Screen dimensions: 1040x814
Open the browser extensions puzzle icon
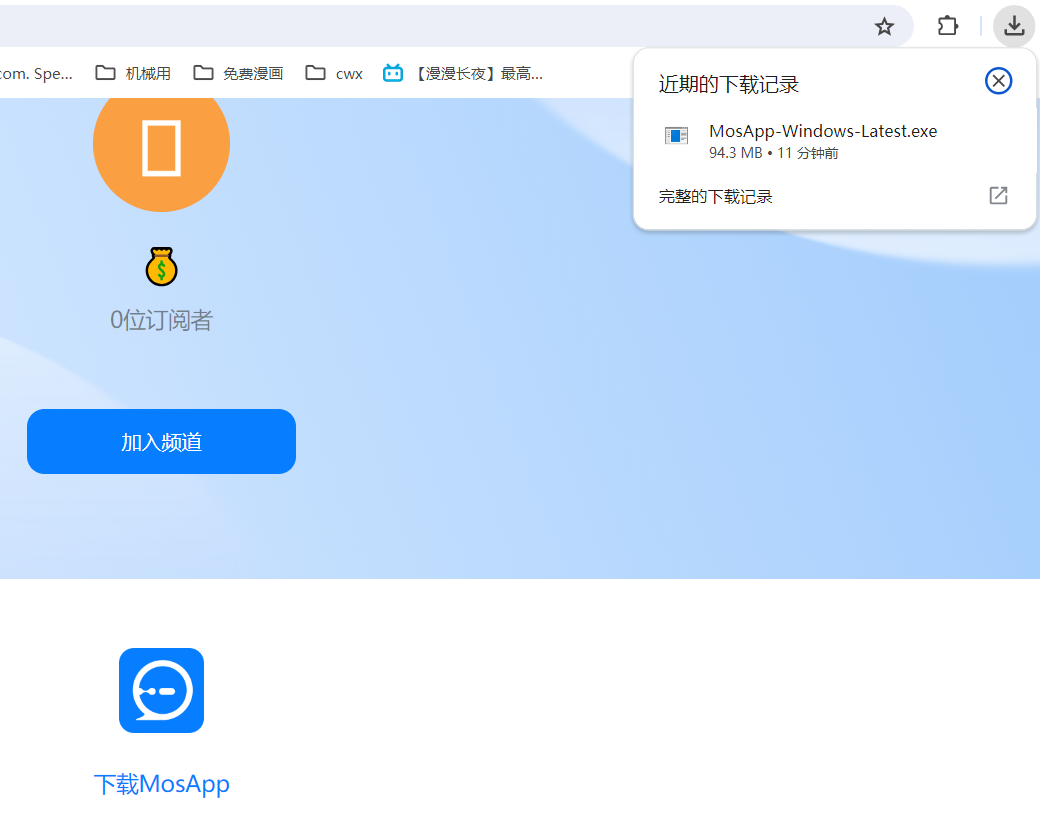(947, 27)
